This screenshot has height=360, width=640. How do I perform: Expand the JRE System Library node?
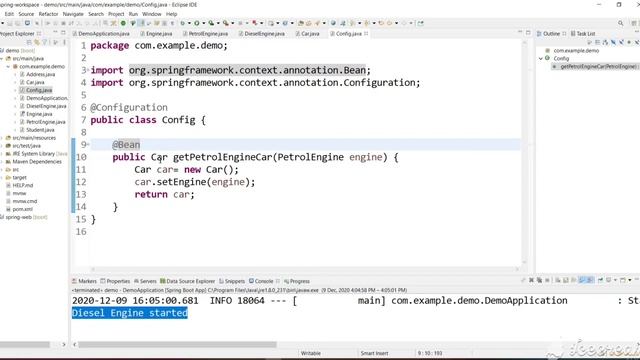click(x=2, y=154)
